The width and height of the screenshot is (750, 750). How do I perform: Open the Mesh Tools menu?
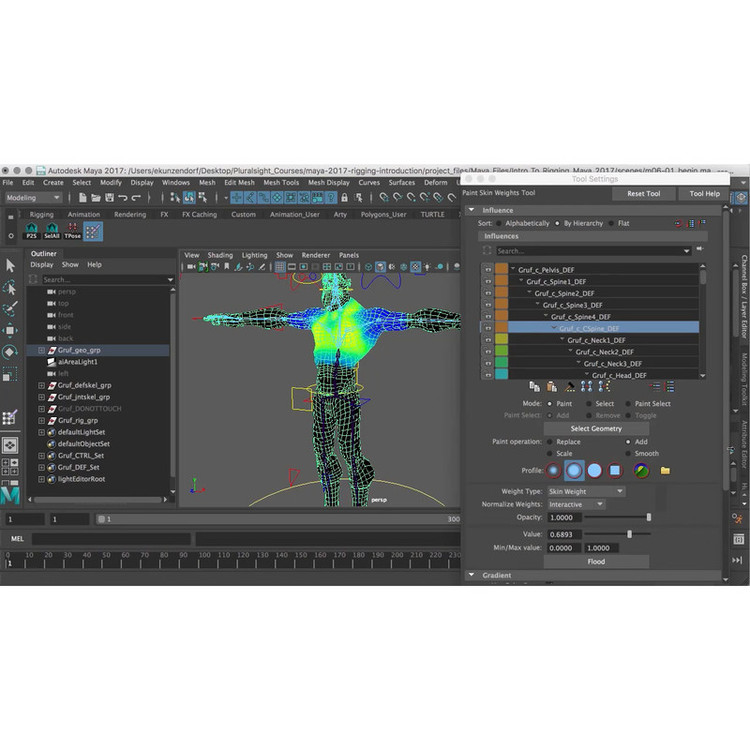[x=281, y=183]
